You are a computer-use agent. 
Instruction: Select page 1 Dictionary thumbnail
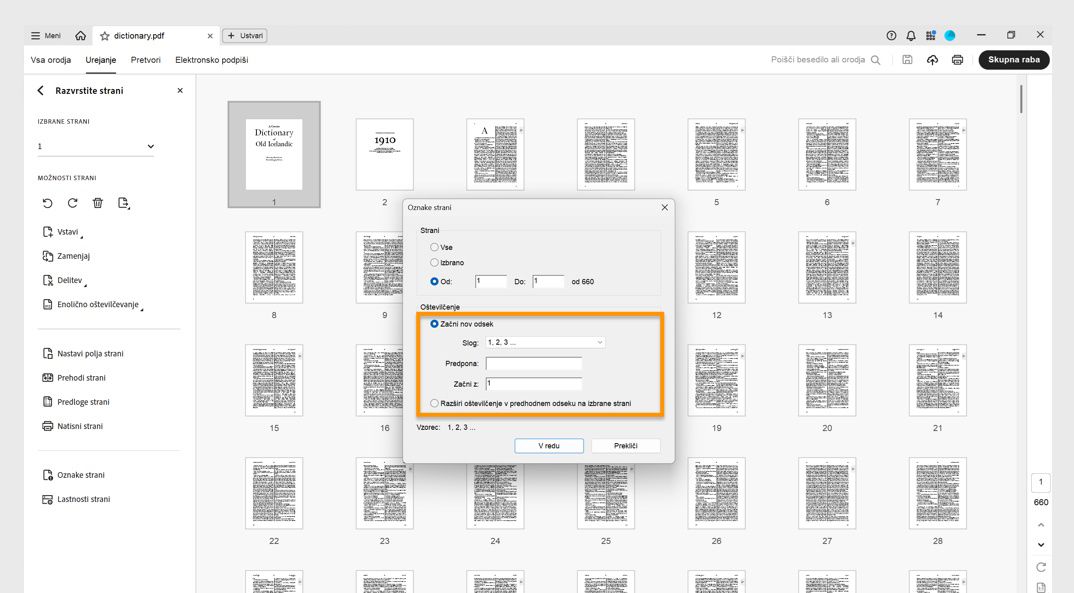[x=274, y=154]
